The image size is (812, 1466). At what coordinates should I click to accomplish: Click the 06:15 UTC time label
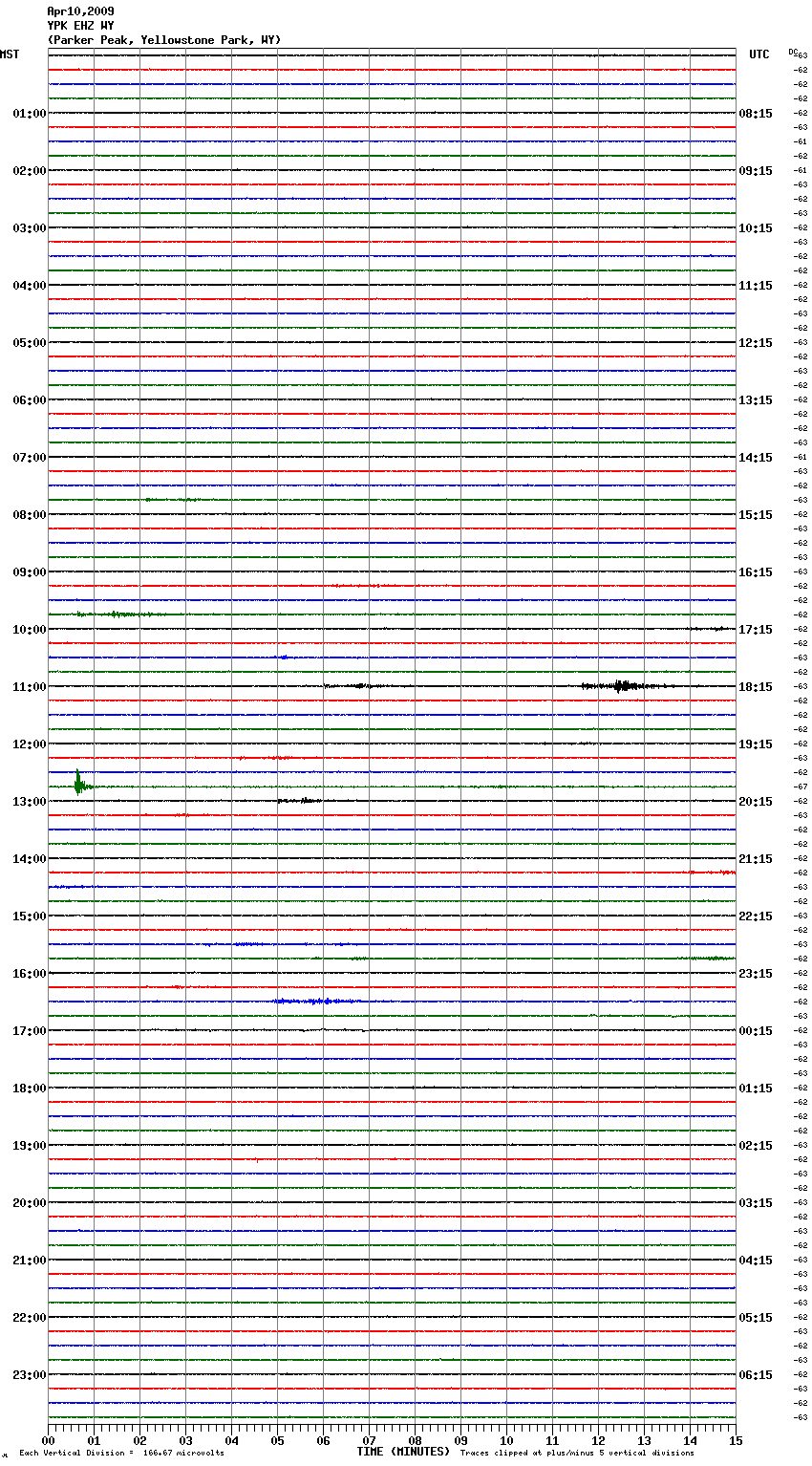756,1375
